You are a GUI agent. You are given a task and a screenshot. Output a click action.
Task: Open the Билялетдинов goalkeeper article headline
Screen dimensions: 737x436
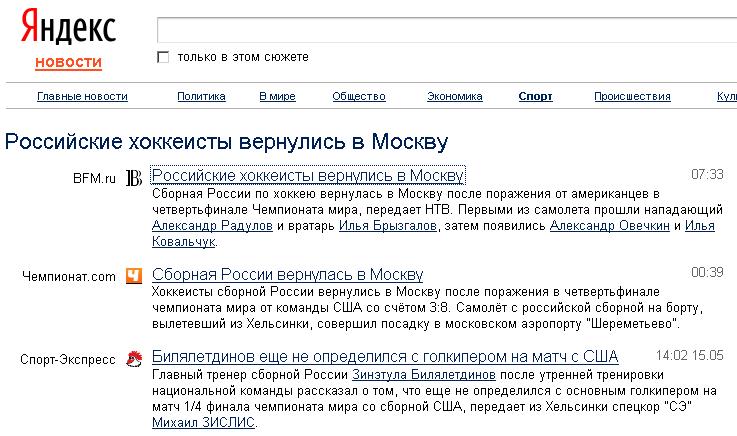click(x=384, y=356)
